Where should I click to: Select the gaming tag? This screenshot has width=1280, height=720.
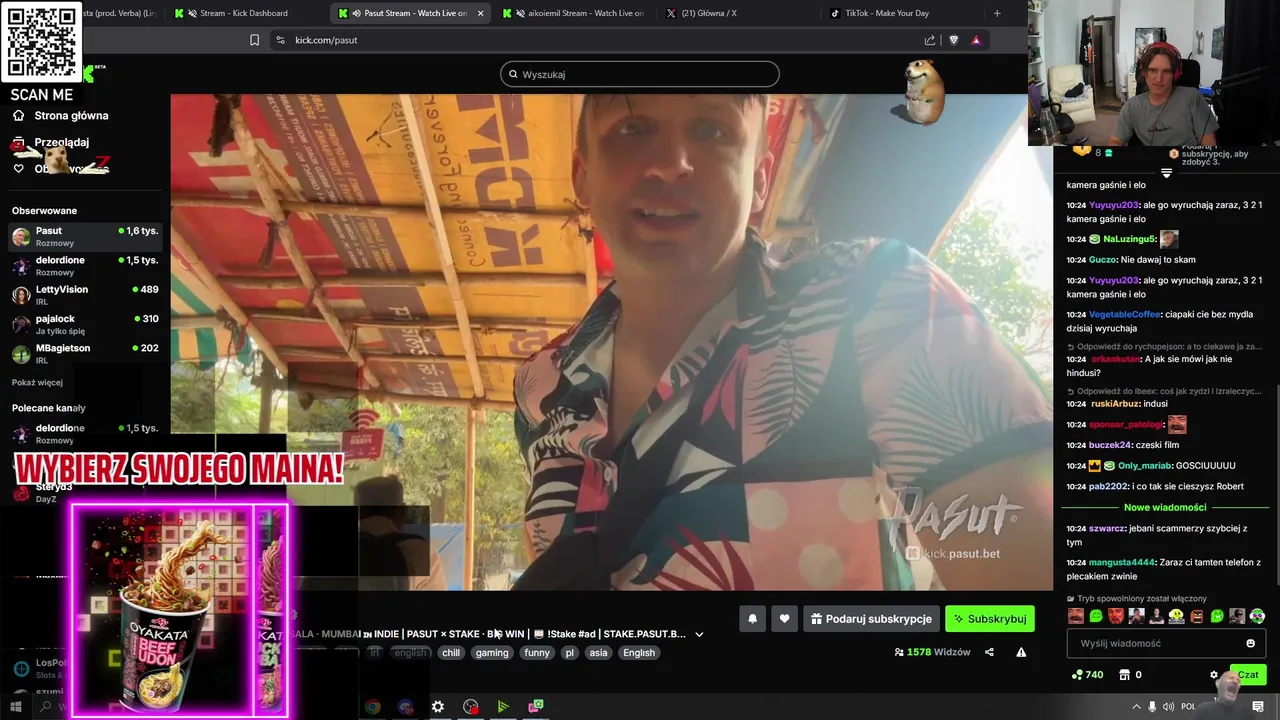click(492, 653)
